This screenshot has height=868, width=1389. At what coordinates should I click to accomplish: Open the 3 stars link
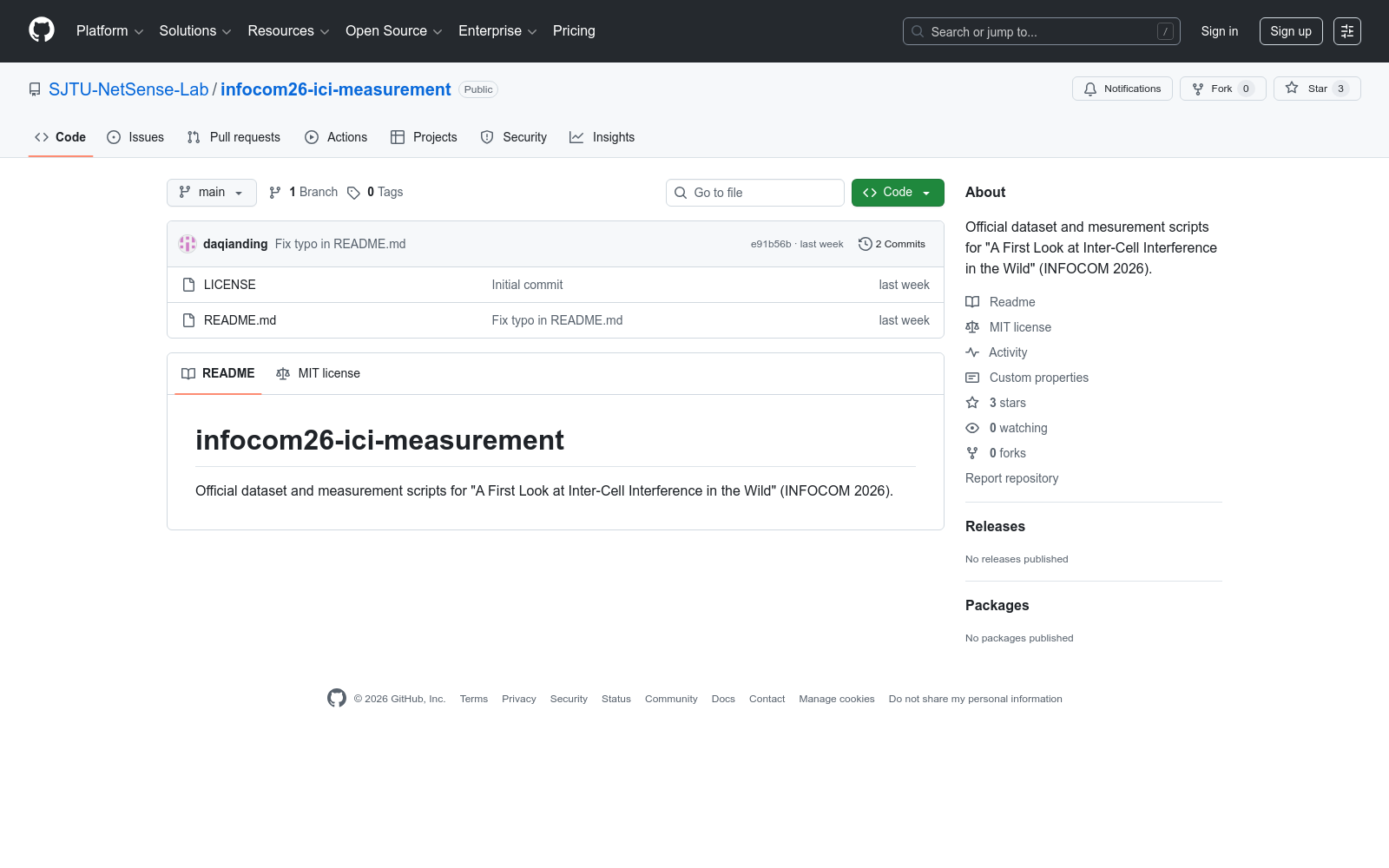996,403
